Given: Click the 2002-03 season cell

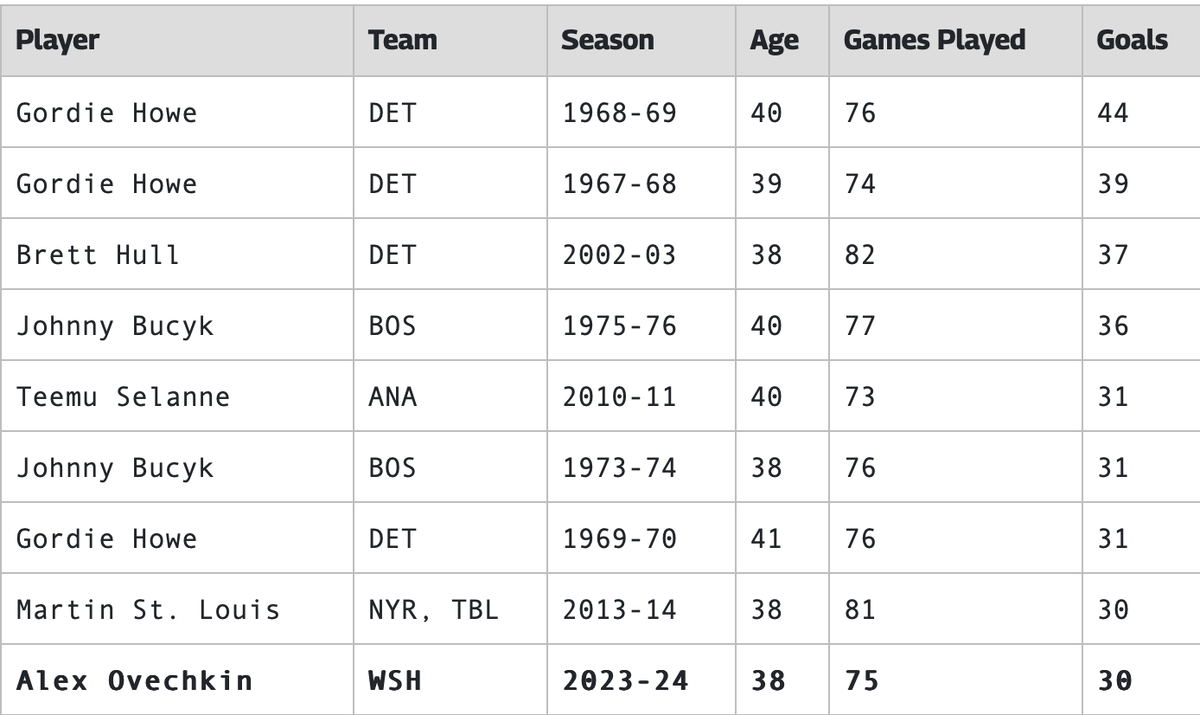Looking at the screenshot, I should coord(619,255).
